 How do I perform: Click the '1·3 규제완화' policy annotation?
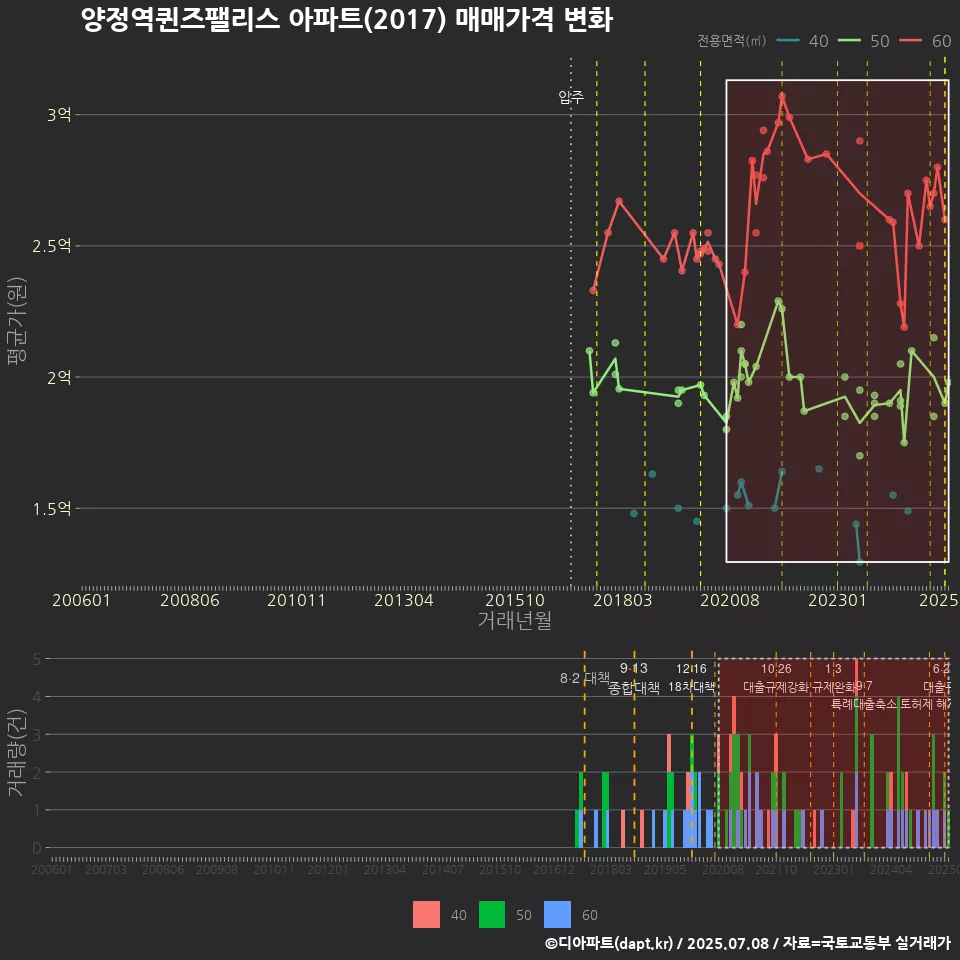click(x=833, y=678)
